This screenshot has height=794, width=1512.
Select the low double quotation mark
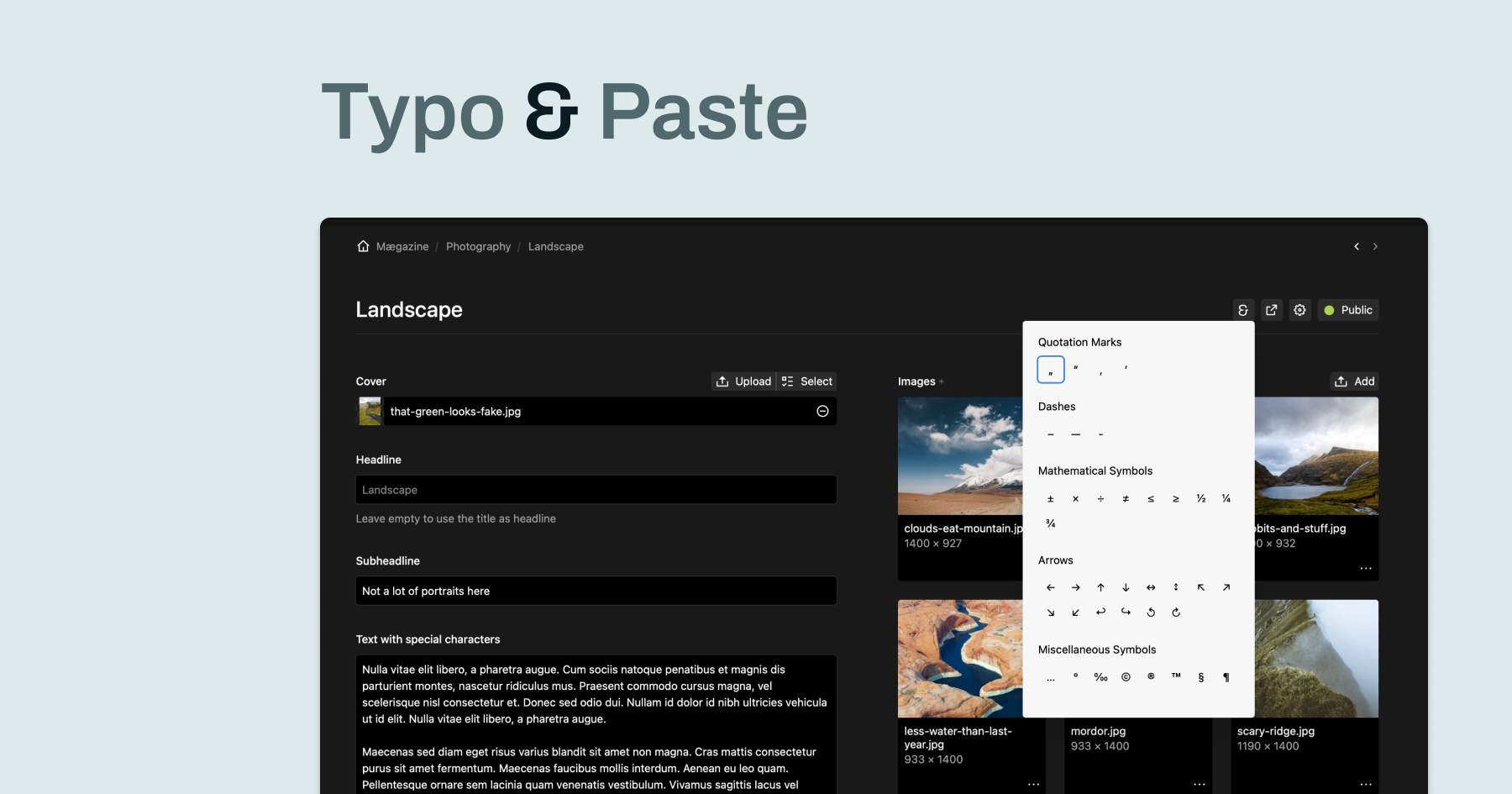(x=1050, y=370)
